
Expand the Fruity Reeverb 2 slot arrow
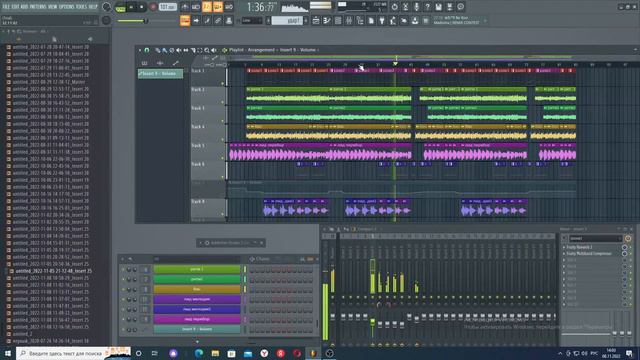coord(564,247)
